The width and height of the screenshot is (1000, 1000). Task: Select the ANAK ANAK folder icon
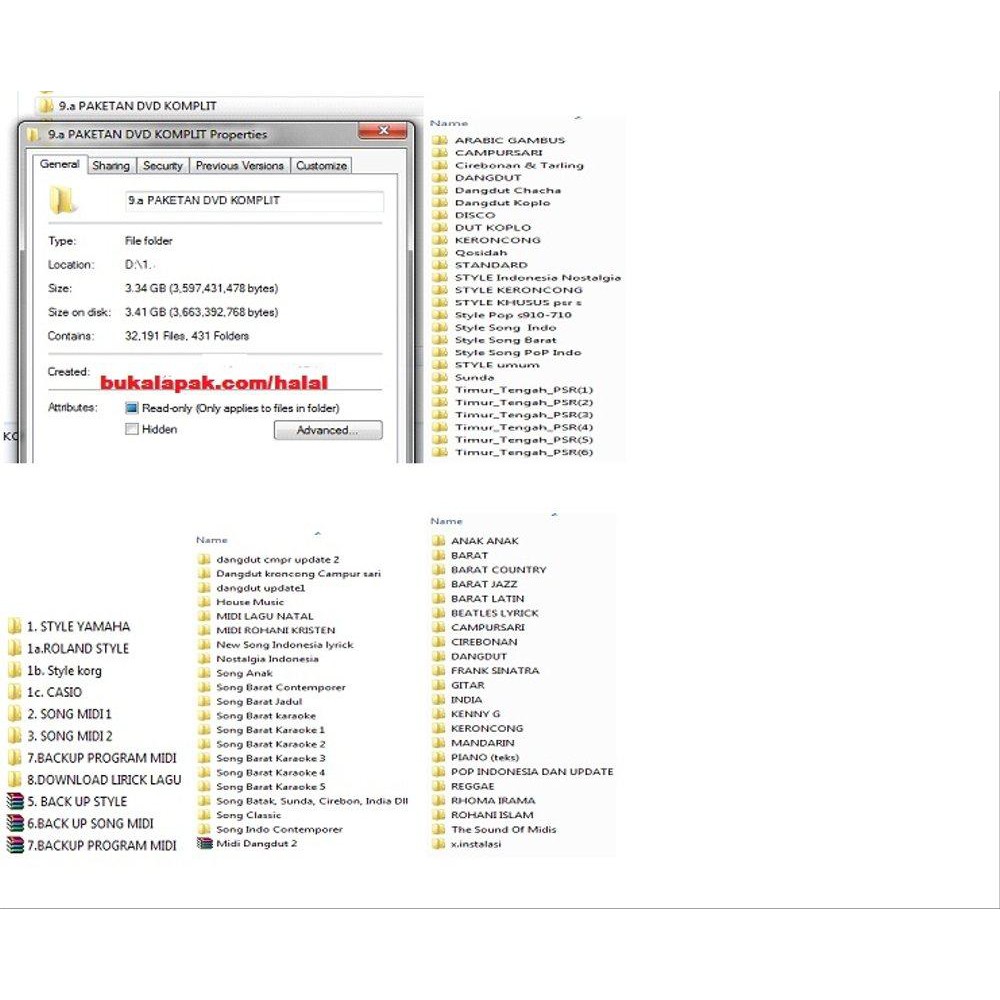[x=438, y=541]
